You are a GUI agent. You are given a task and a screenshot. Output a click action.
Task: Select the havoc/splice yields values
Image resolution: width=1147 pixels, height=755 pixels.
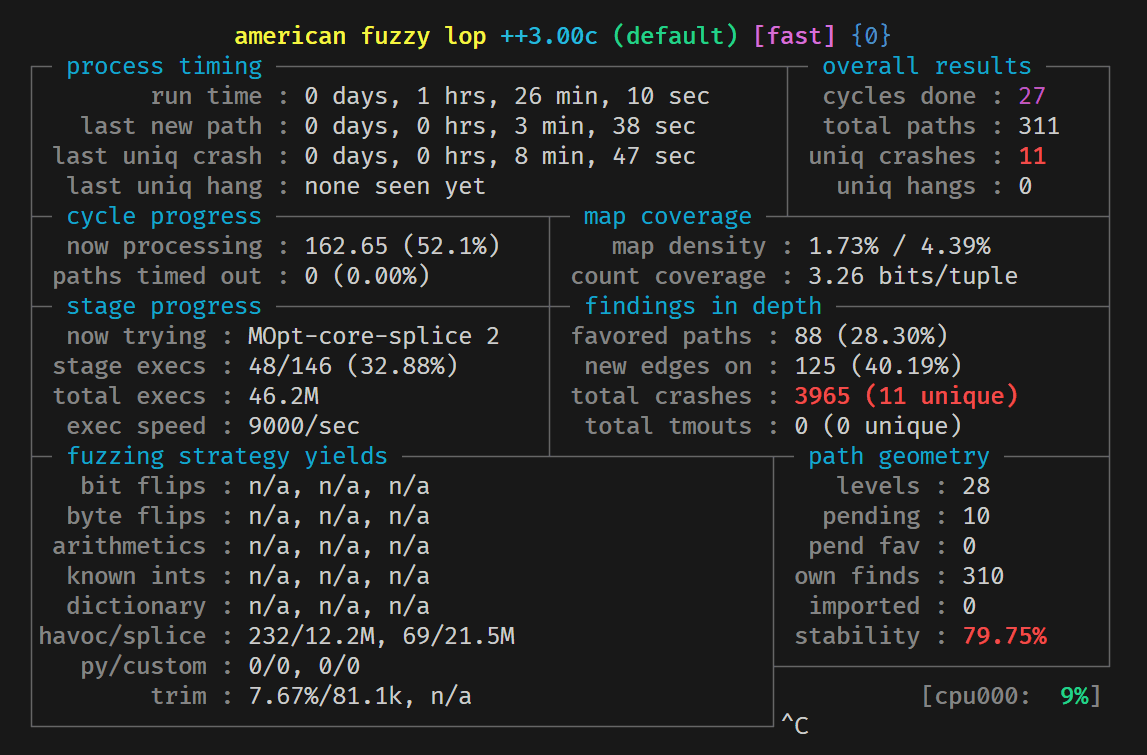tap(381, 636)
